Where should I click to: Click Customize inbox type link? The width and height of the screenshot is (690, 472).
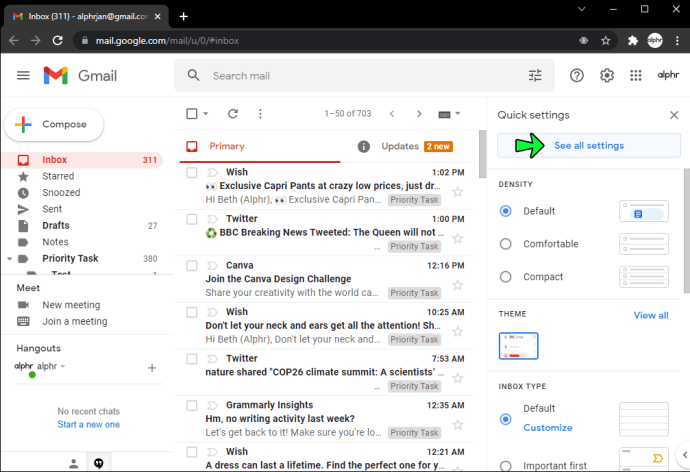tap(547, 428)
